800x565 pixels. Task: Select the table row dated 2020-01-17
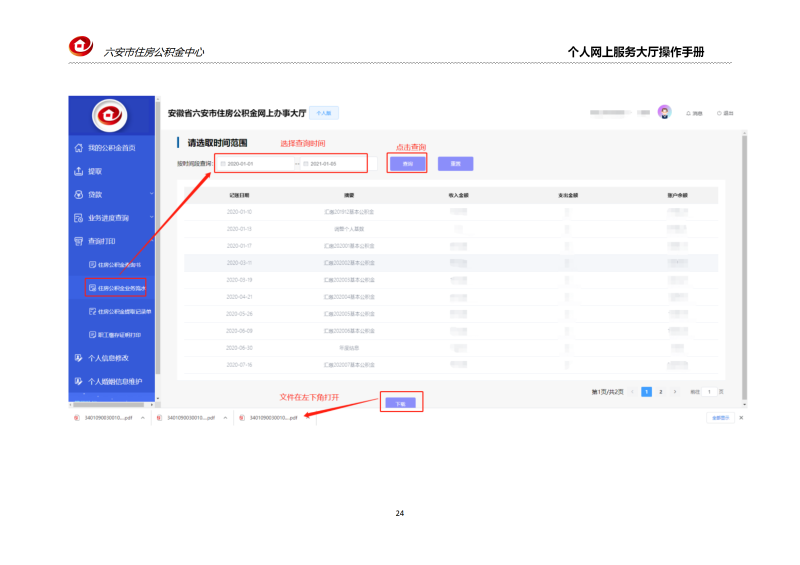click(451, 246)
